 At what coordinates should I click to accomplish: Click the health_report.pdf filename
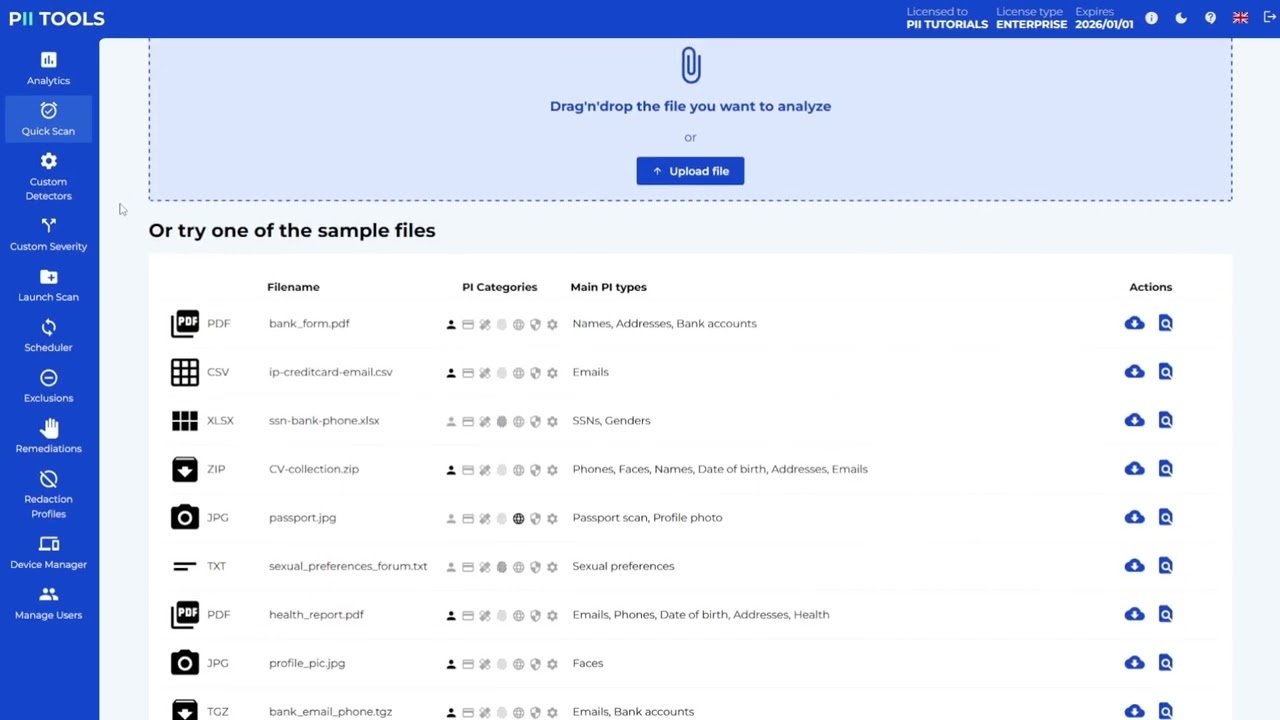tap(316, 614)
